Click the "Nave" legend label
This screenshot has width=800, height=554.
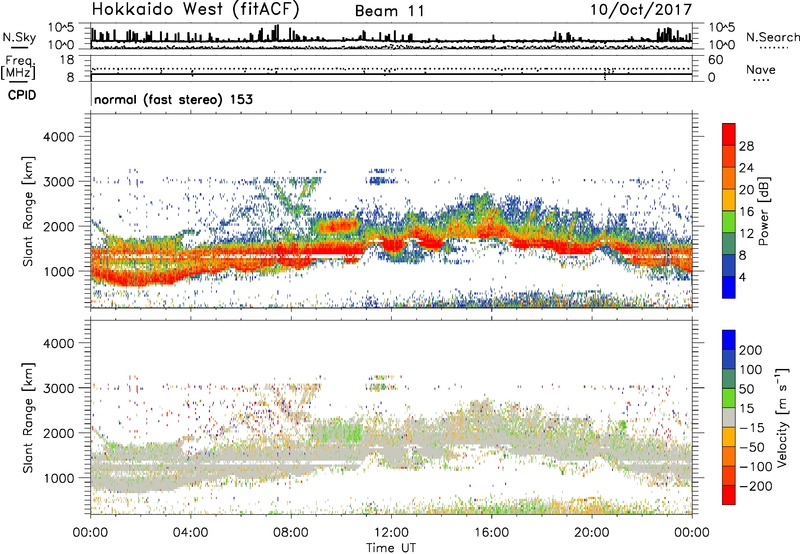point(761,70)
